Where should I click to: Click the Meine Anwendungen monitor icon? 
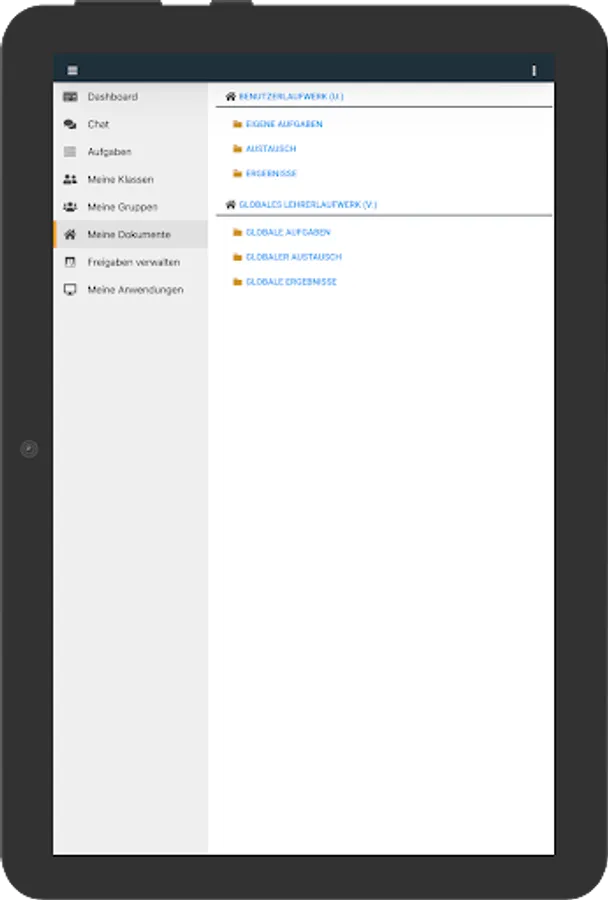tap(70, 289)
